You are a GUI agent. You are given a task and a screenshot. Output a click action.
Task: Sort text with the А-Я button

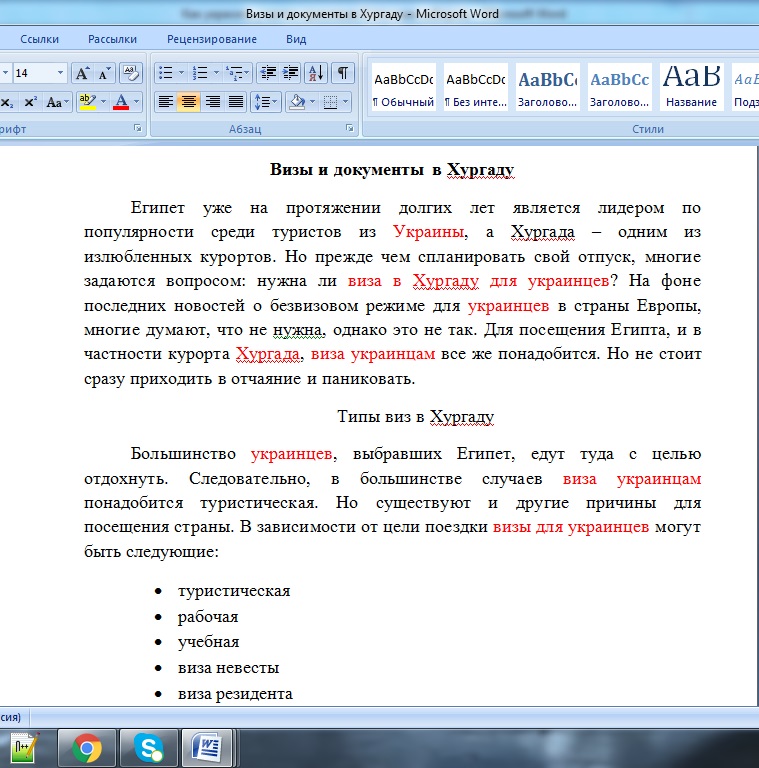pyautogui.click(x=316, y=73)
